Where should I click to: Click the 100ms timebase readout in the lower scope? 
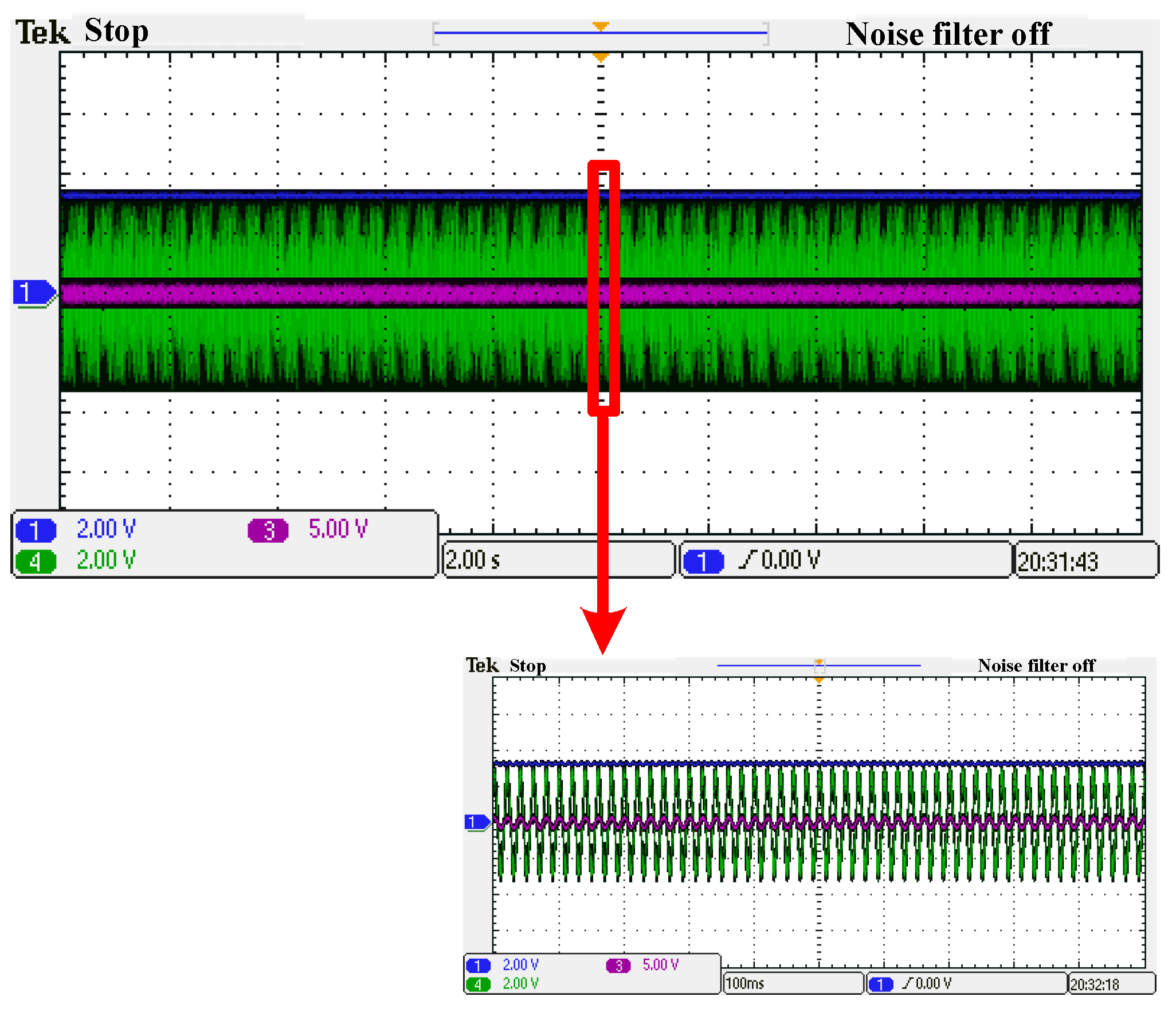tap(744, 983)
